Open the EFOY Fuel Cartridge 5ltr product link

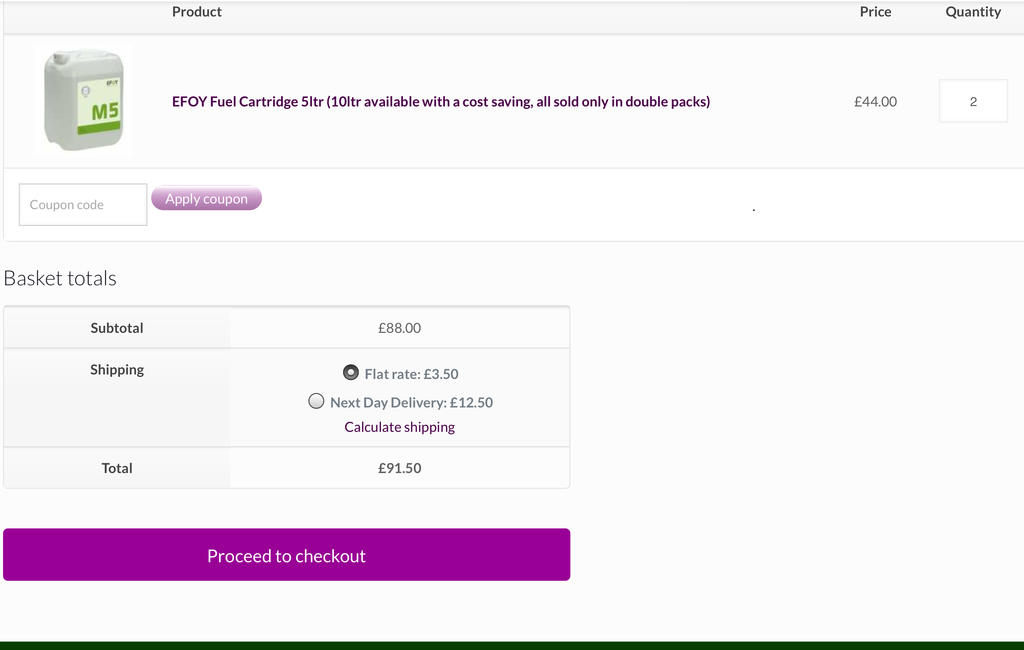click(x=440, y=101)
